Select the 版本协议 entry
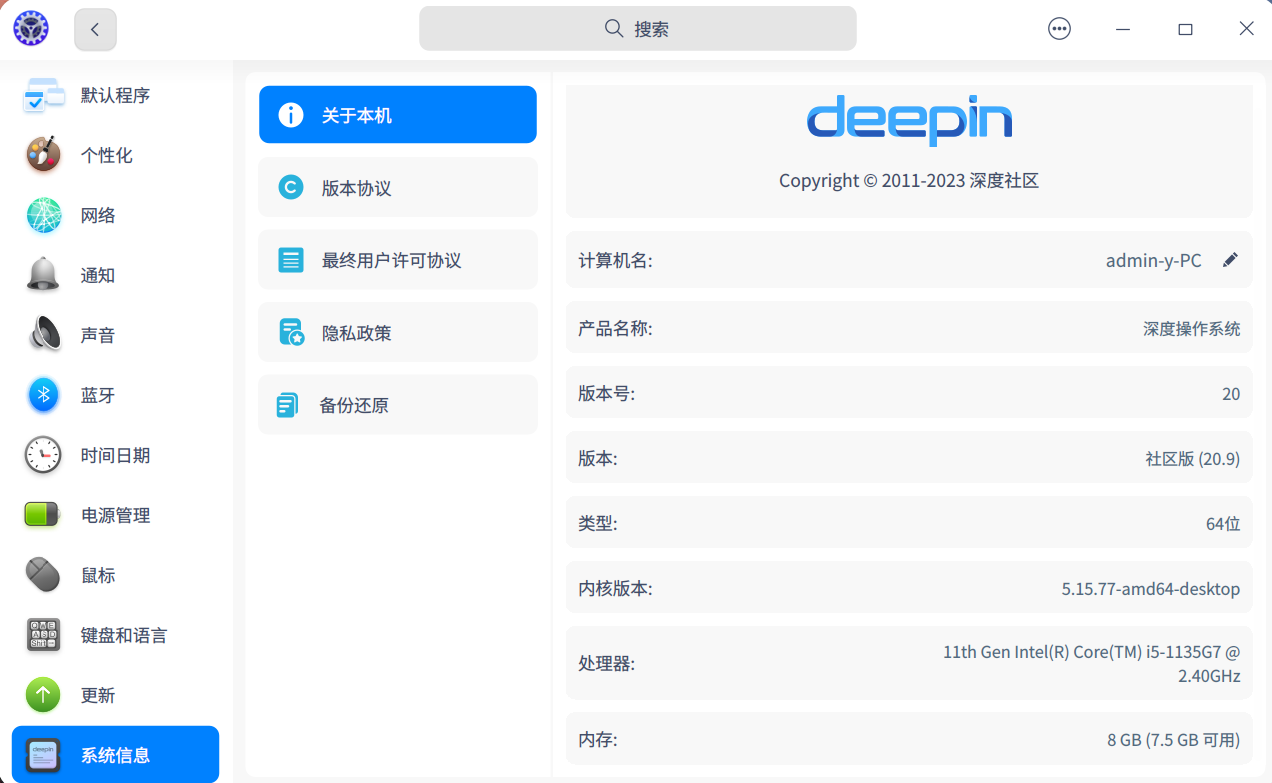This screenshot has height=783, width=1272. coord(397,187)
